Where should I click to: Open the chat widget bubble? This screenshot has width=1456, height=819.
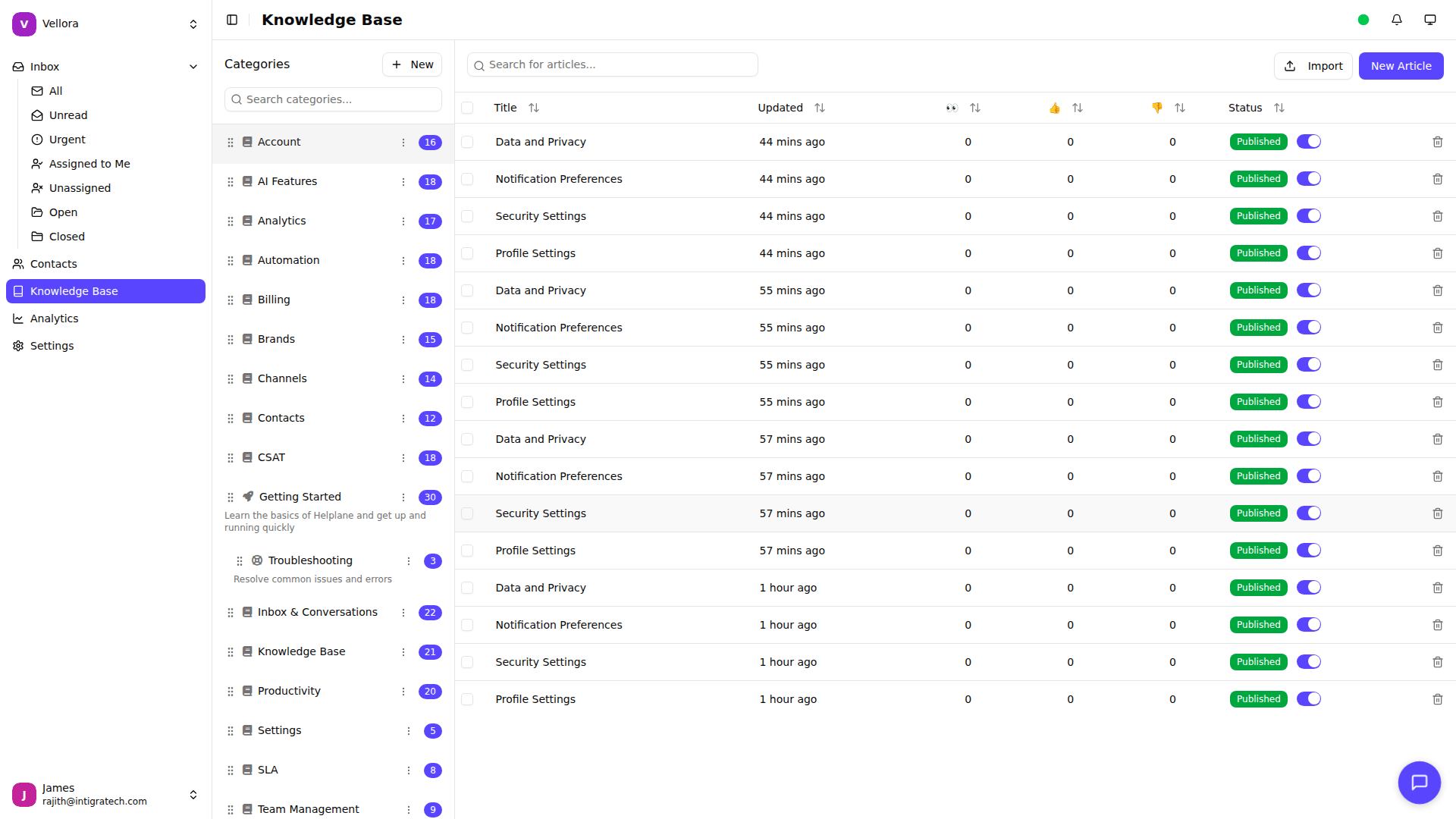click(x=1420, y=783)
